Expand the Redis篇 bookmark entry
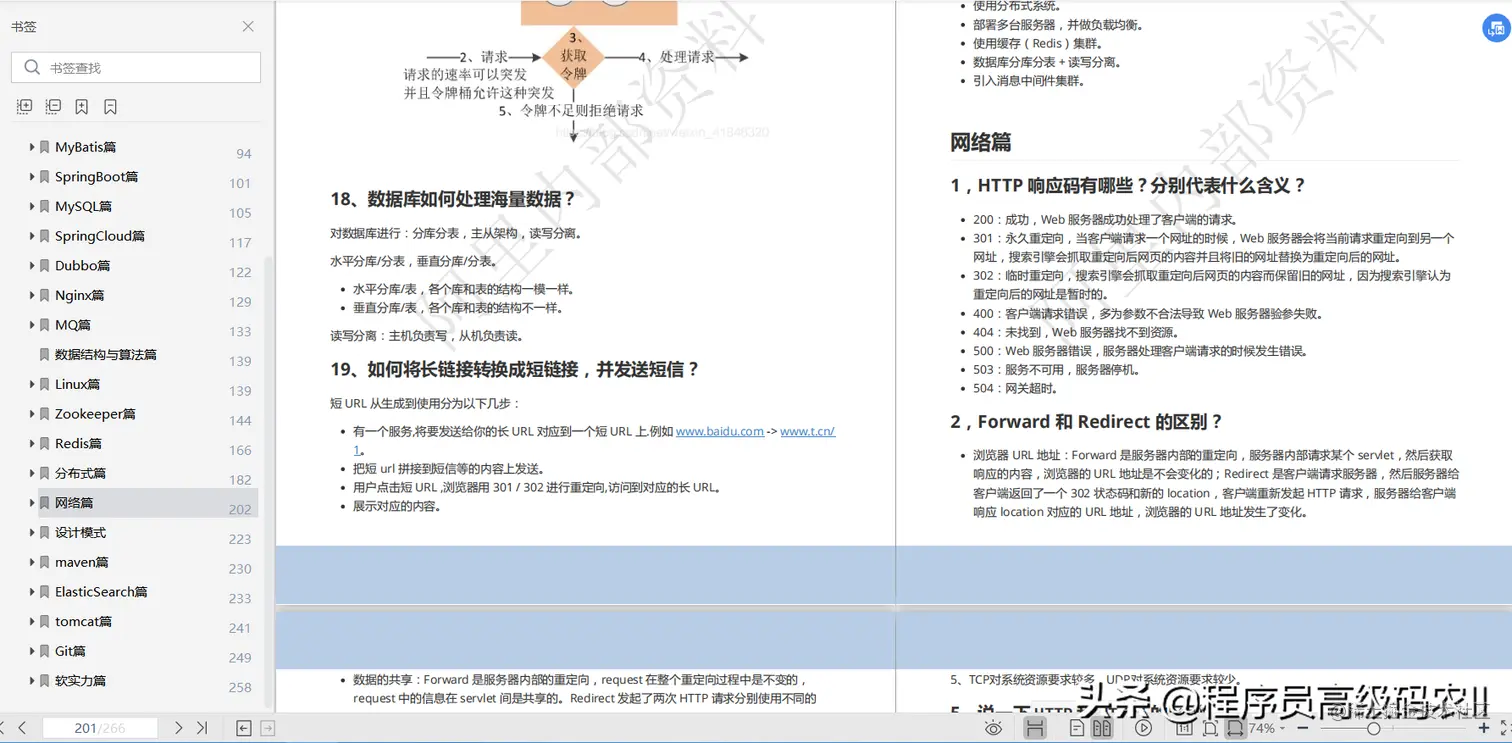The height and width of the screenshot is (743, 1512). [x=32, y=443]
